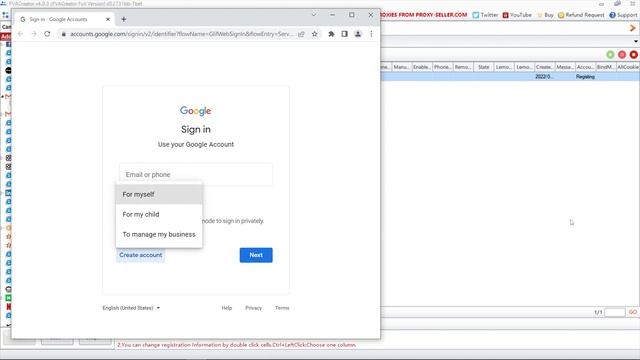Click the Create account button

coord(140,255)
